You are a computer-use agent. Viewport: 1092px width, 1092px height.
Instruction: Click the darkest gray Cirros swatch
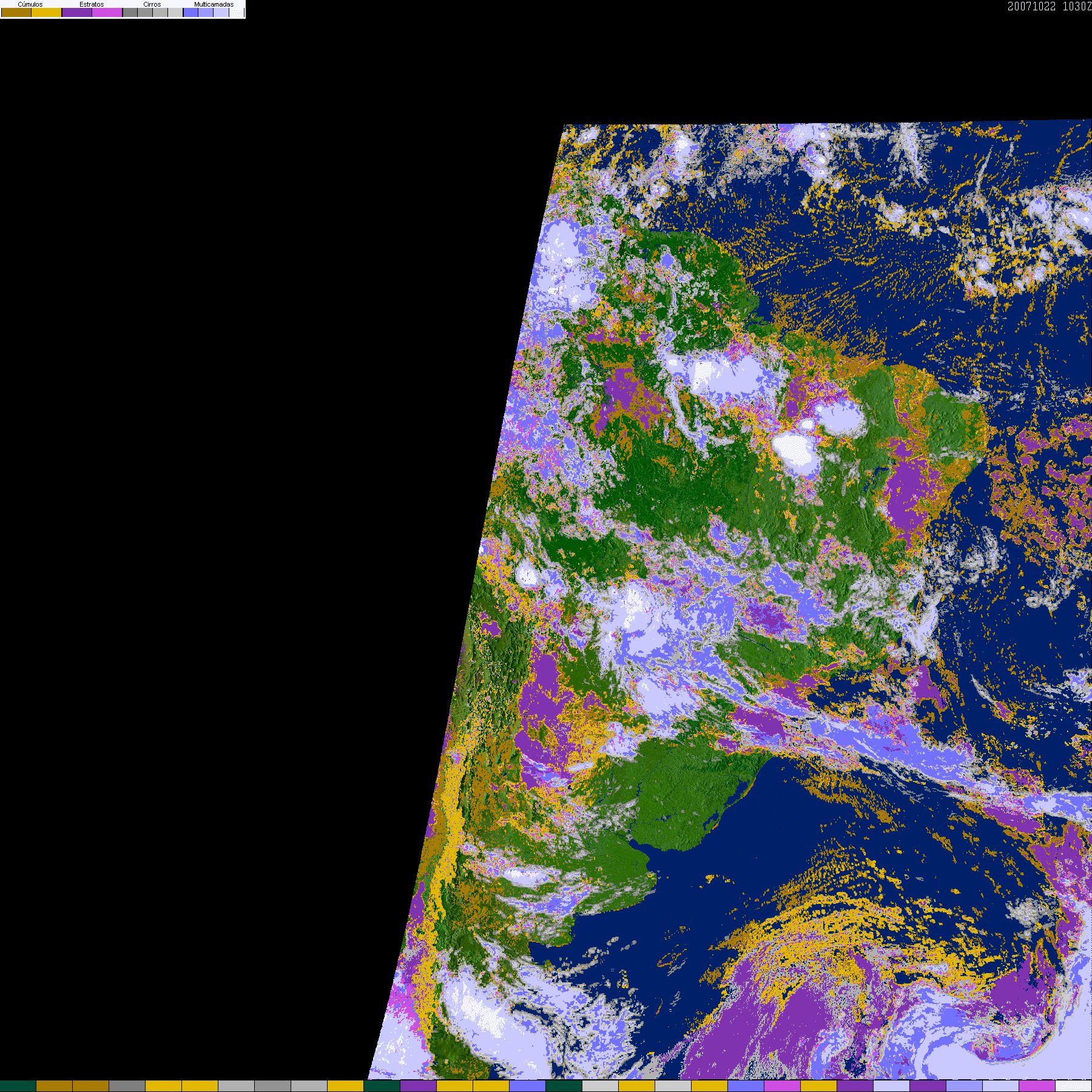pos(130,12)
